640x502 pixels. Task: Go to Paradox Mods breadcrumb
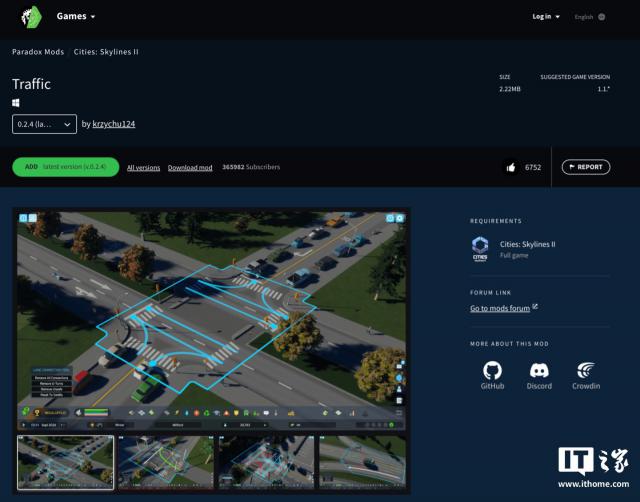pyautogui.click(x=38, y=51)
